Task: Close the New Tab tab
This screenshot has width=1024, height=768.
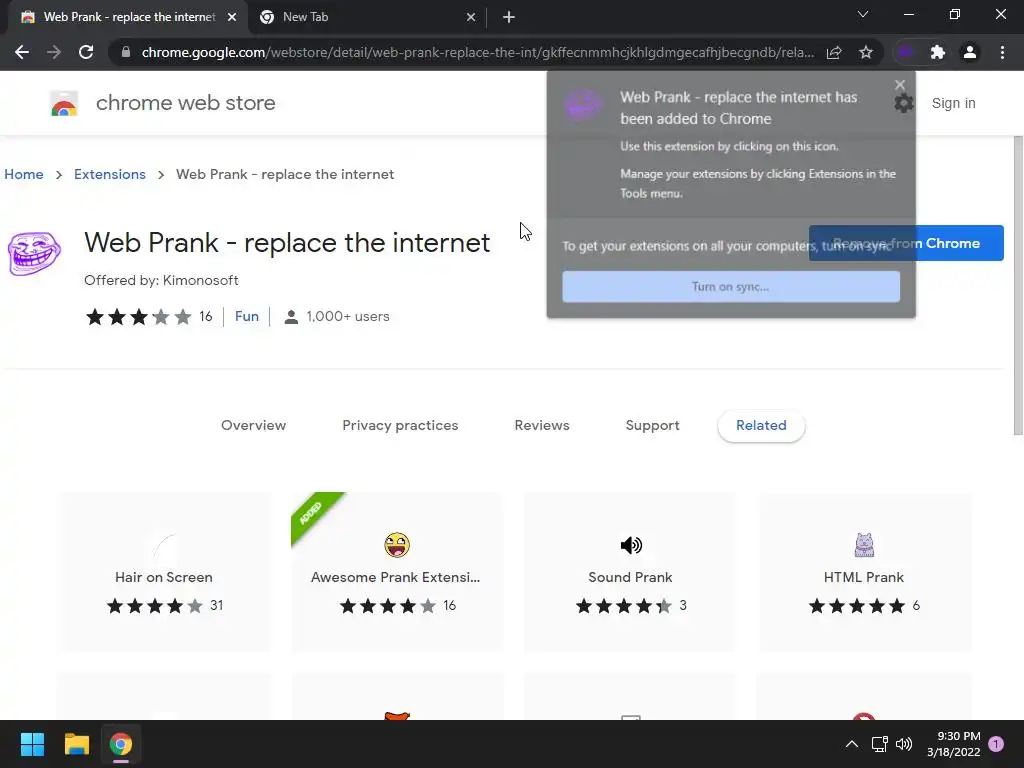Action: (x=471, y=18)
